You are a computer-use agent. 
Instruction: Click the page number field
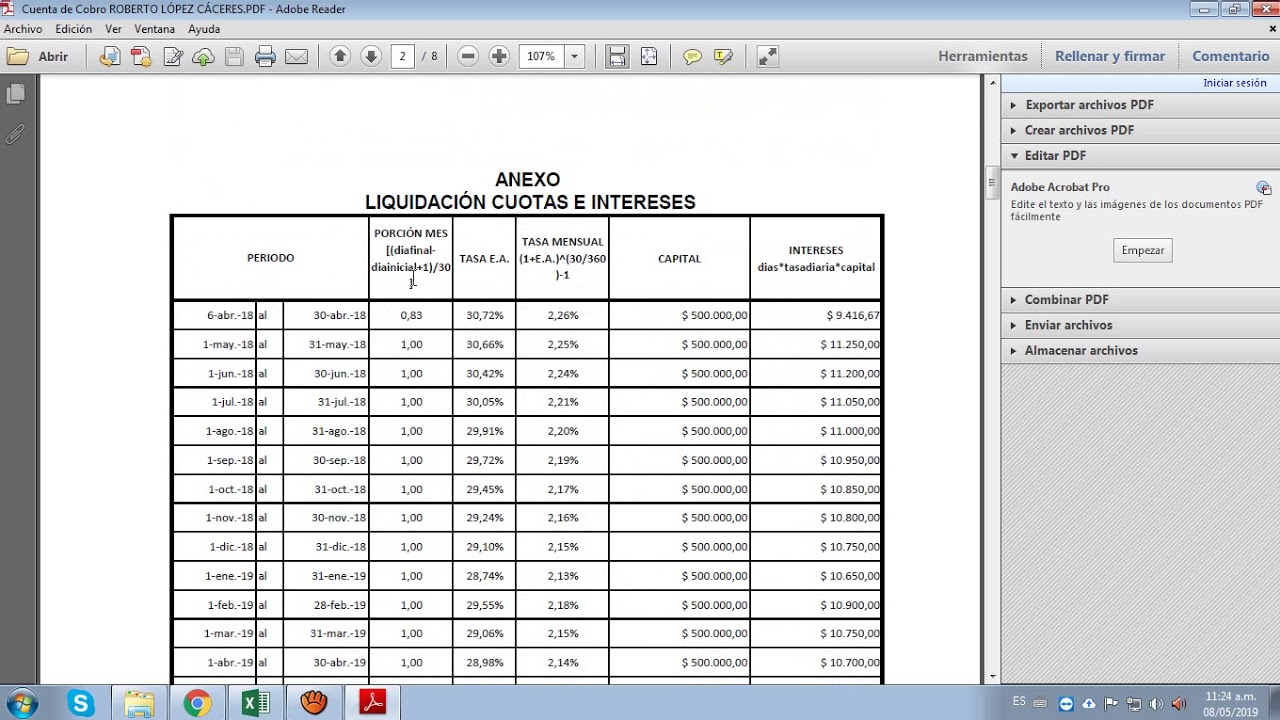(x=403, y=56)
